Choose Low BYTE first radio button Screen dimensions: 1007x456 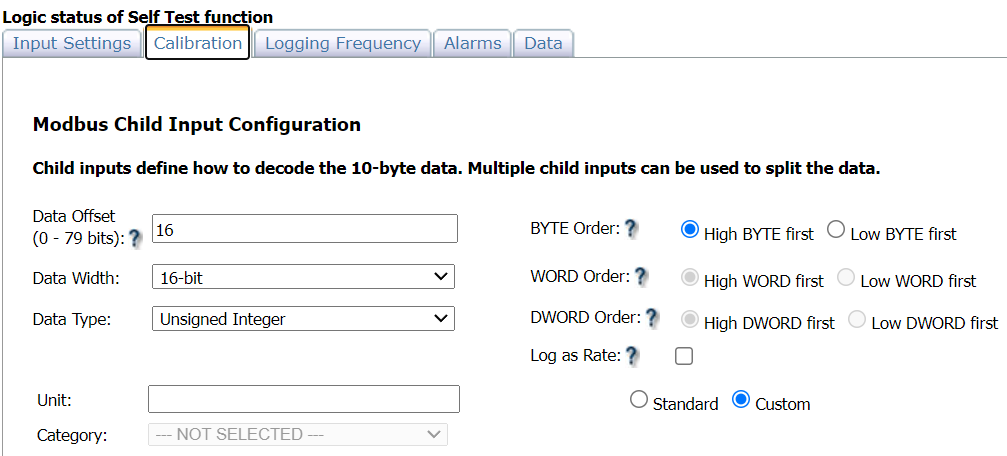tap(836, 229)
